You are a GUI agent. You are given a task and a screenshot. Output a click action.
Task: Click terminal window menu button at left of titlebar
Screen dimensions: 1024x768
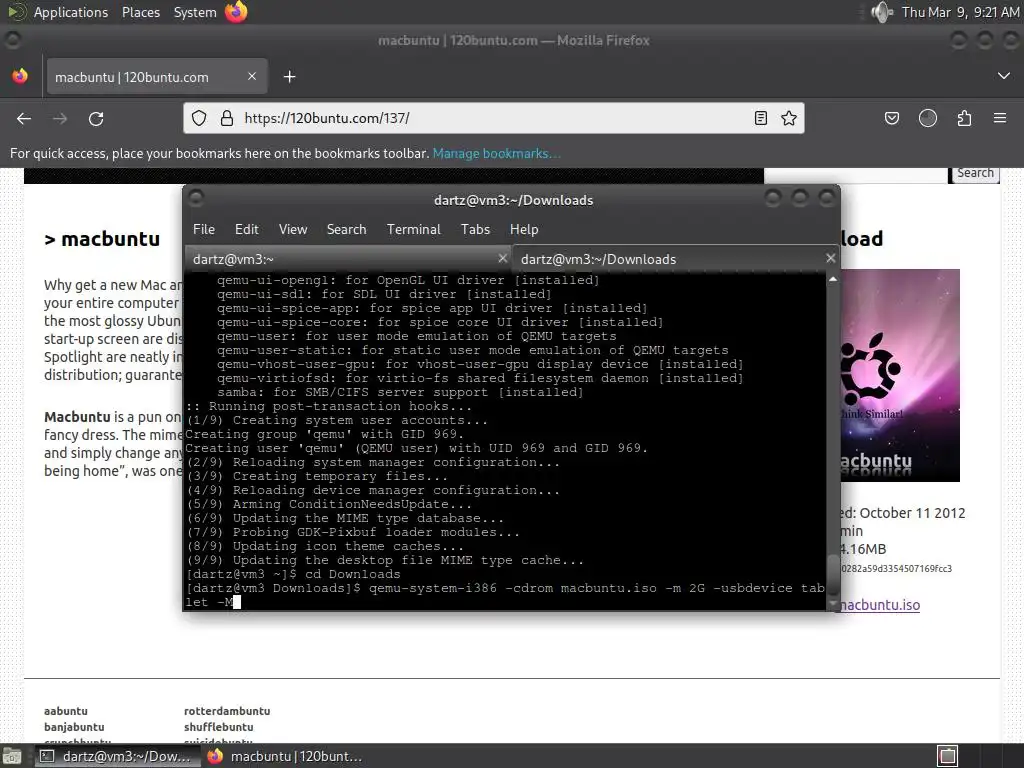pos(196,197)
